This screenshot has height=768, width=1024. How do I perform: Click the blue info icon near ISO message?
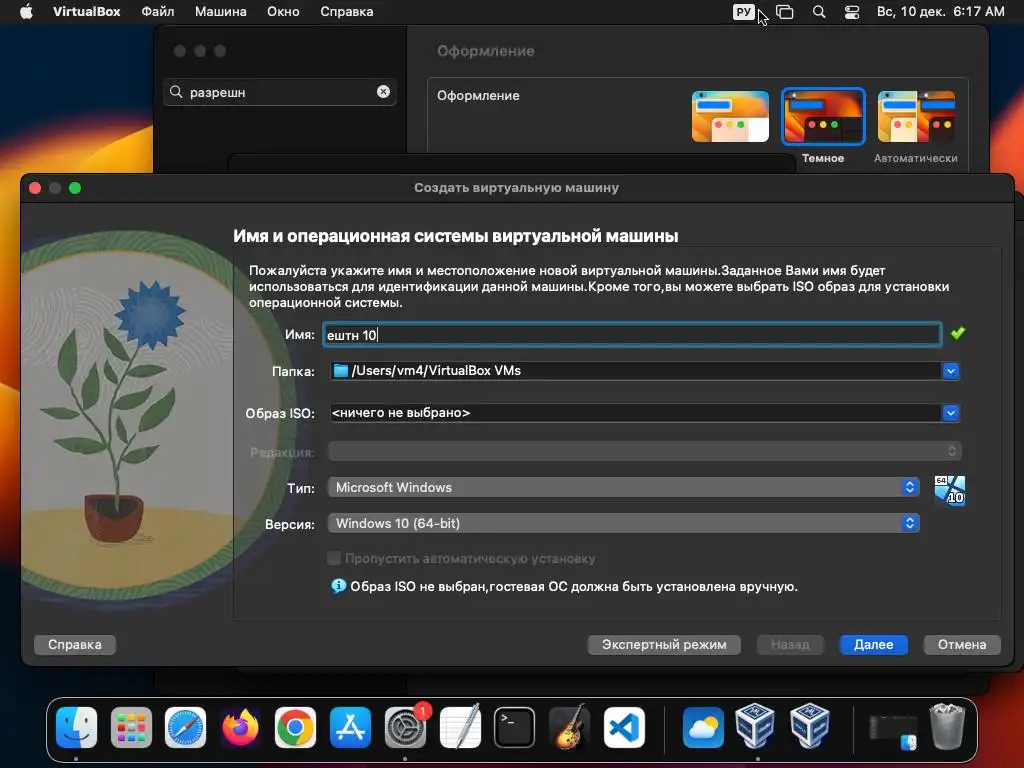(338, 586)
